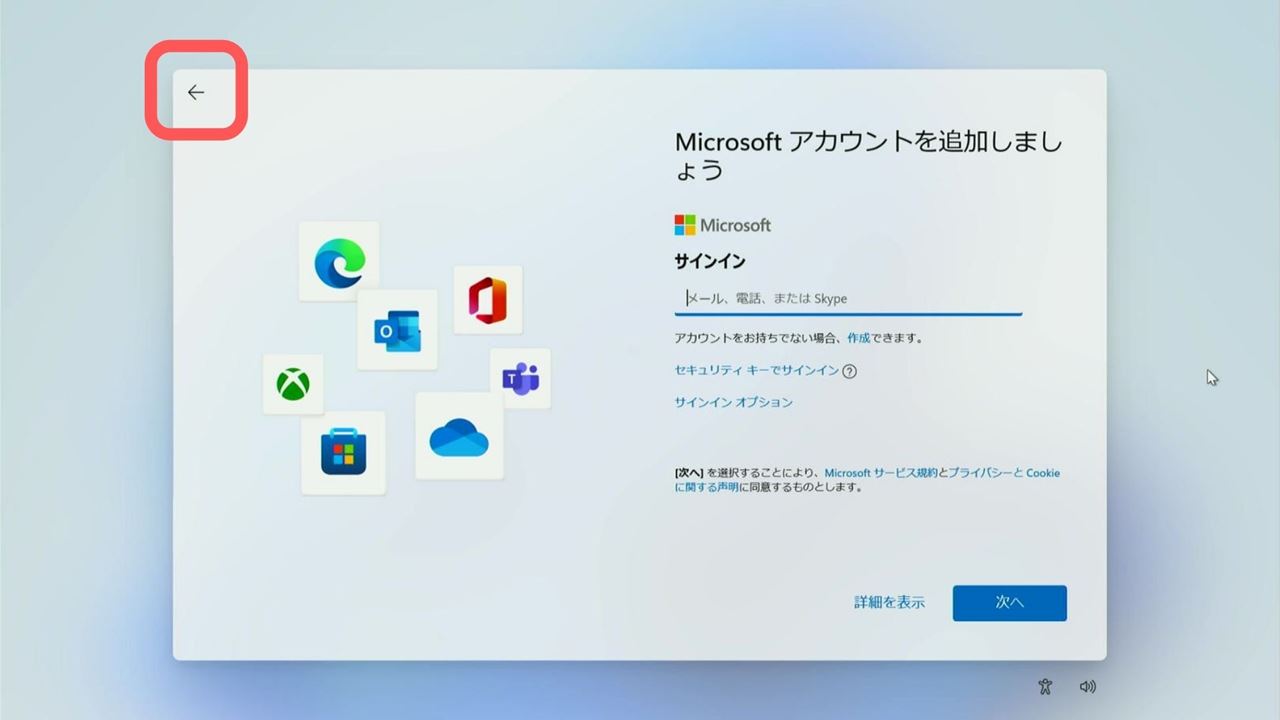Click the 次へ button

point(1010,603)
